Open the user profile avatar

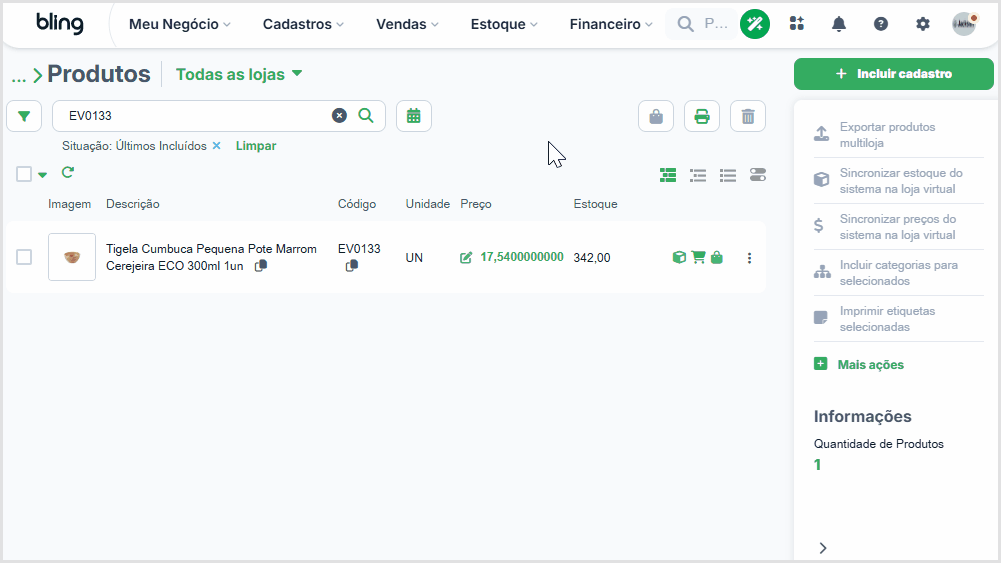click(x=965, y=24)
